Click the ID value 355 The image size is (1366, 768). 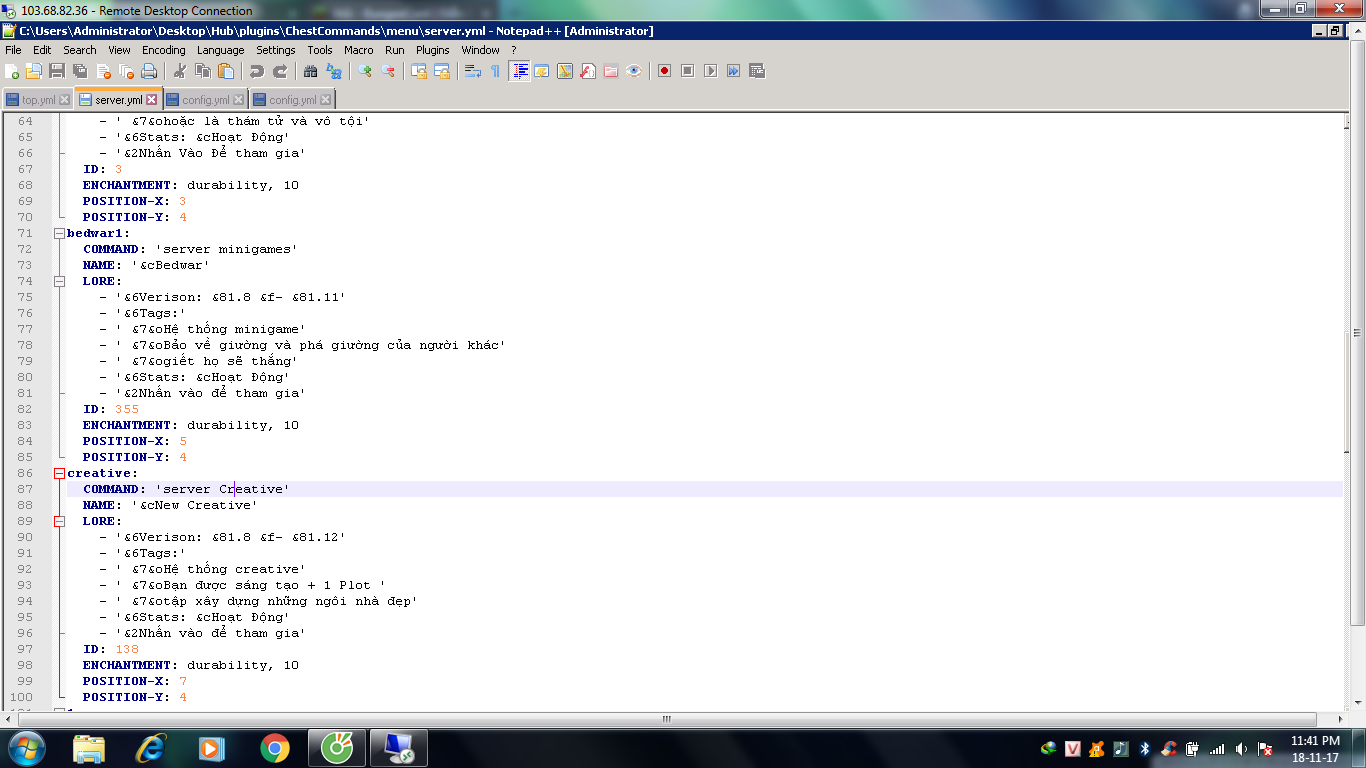(127, 409)
